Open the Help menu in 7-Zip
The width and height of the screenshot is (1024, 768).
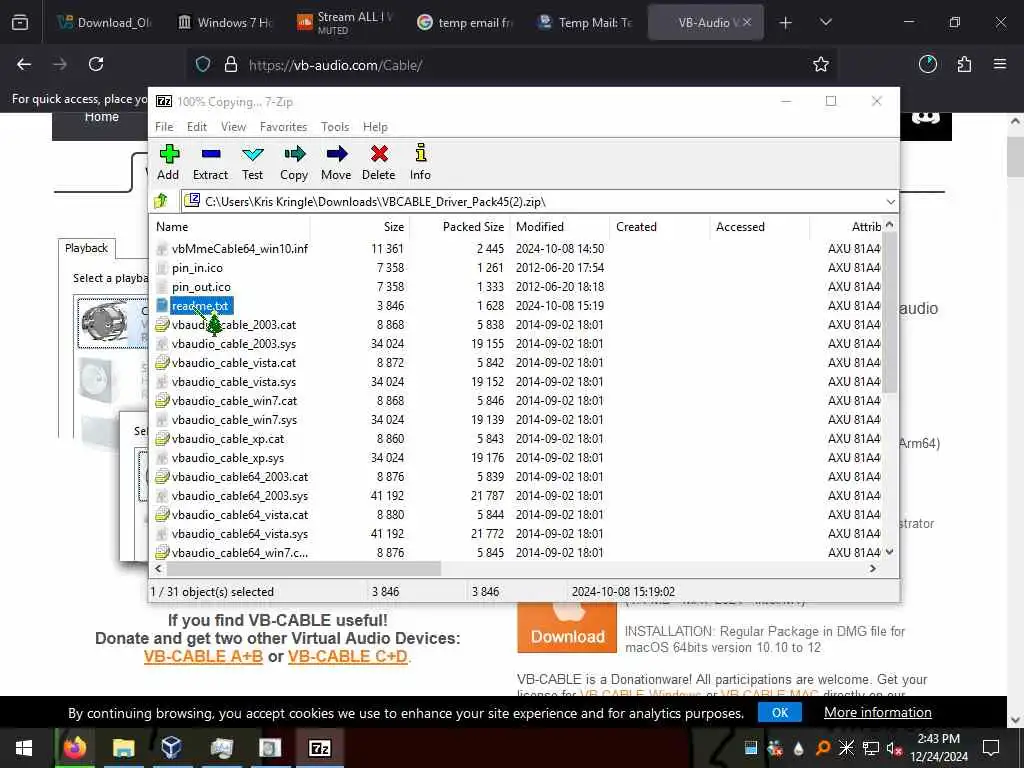375,127
